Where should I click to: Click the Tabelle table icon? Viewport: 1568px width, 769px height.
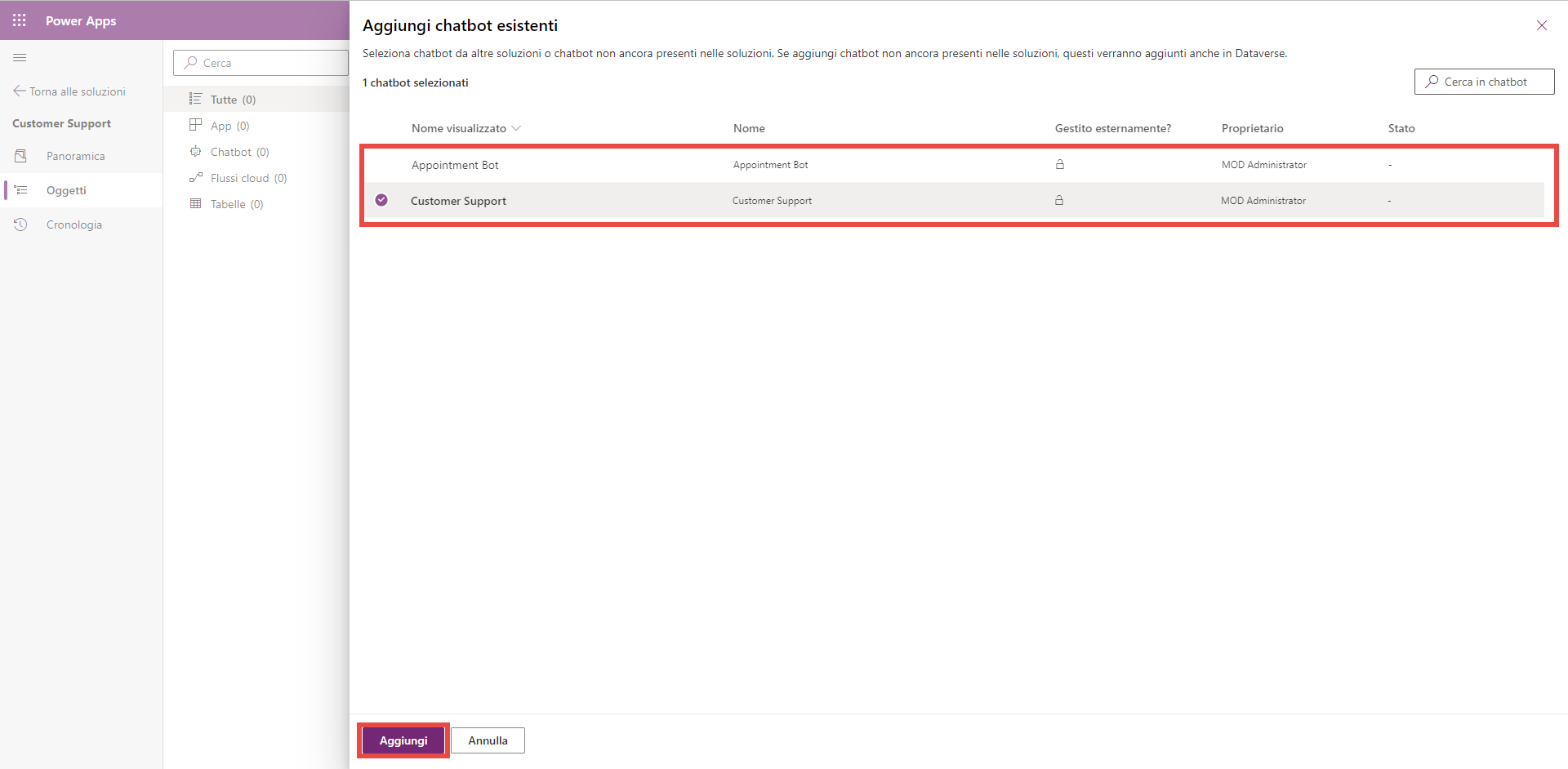click(x=196, y=204)
